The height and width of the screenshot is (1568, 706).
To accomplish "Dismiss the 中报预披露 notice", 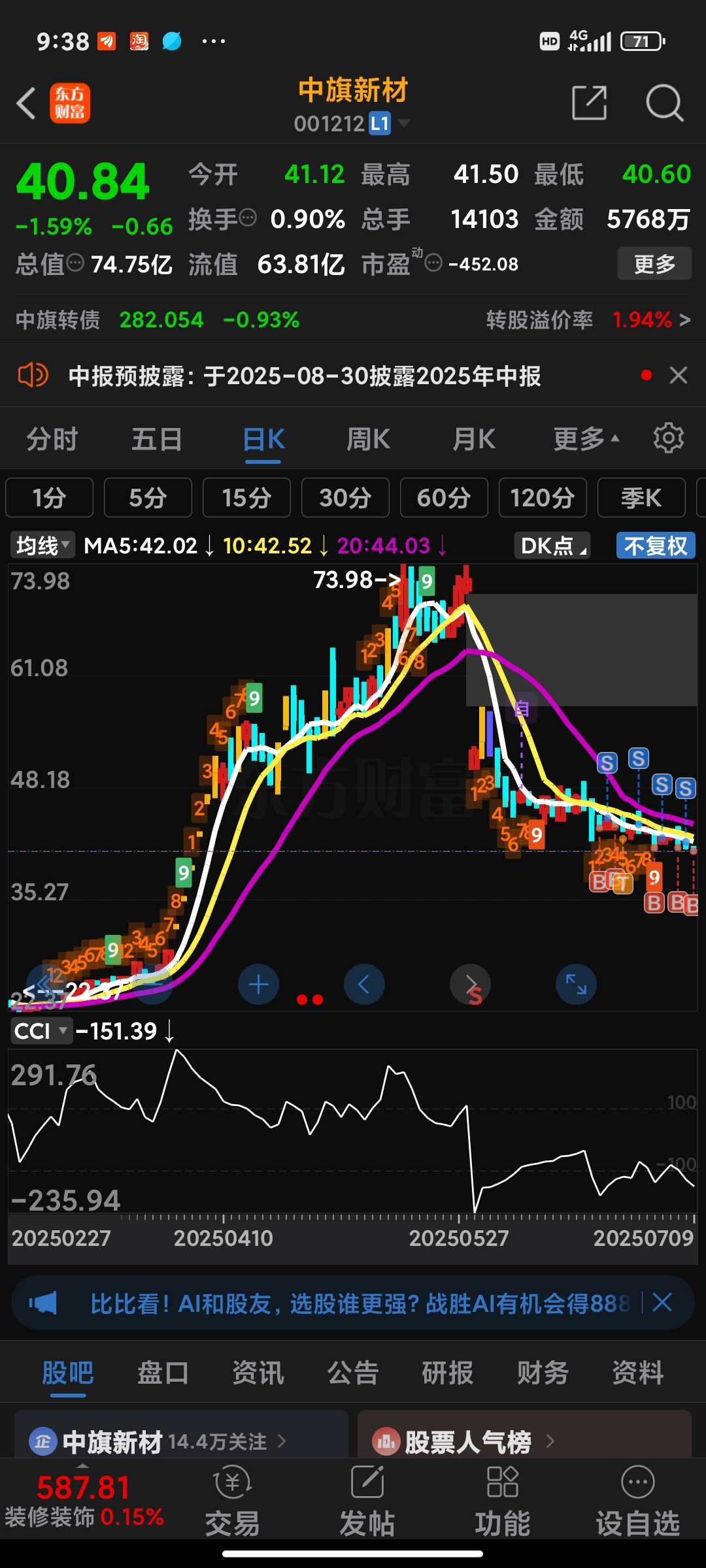I will tap(679, 375).
